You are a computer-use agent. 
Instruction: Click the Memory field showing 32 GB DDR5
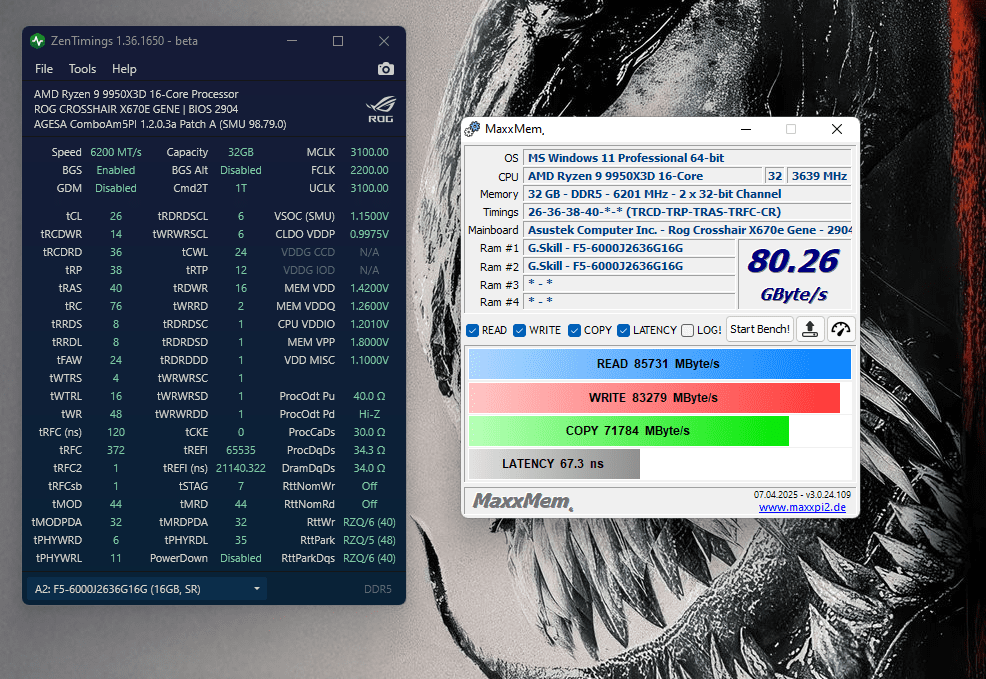click(x=687, y=194)
